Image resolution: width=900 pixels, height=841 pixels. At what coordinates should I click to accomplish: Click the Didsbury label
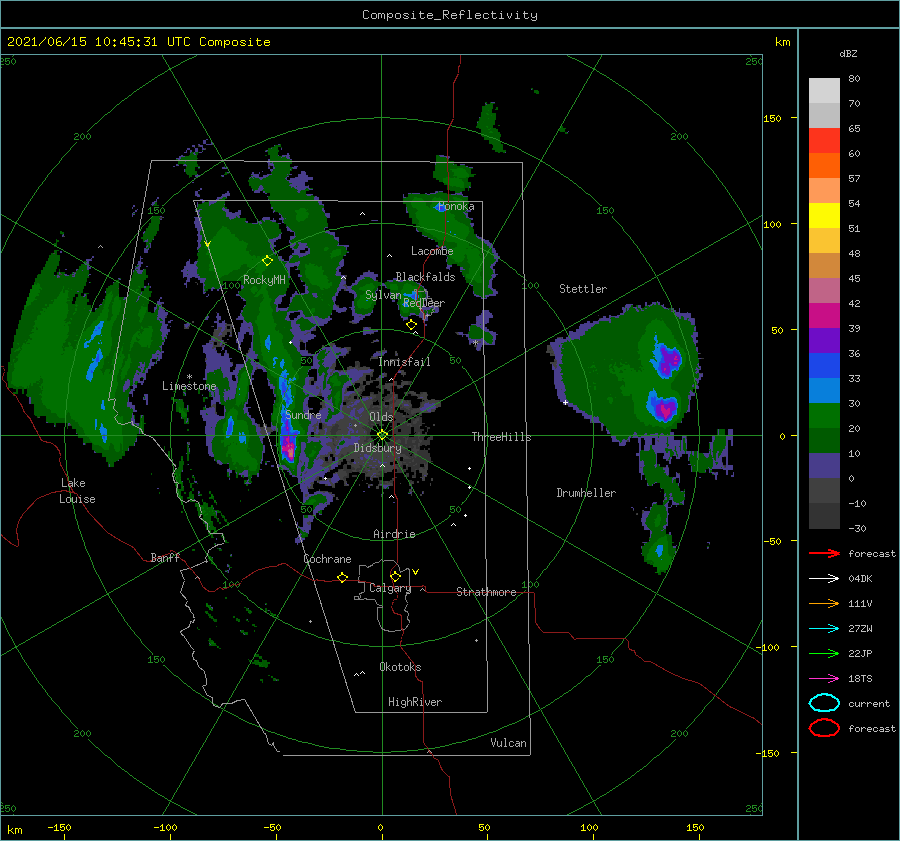pyautogui.click(x=377, y=448)
